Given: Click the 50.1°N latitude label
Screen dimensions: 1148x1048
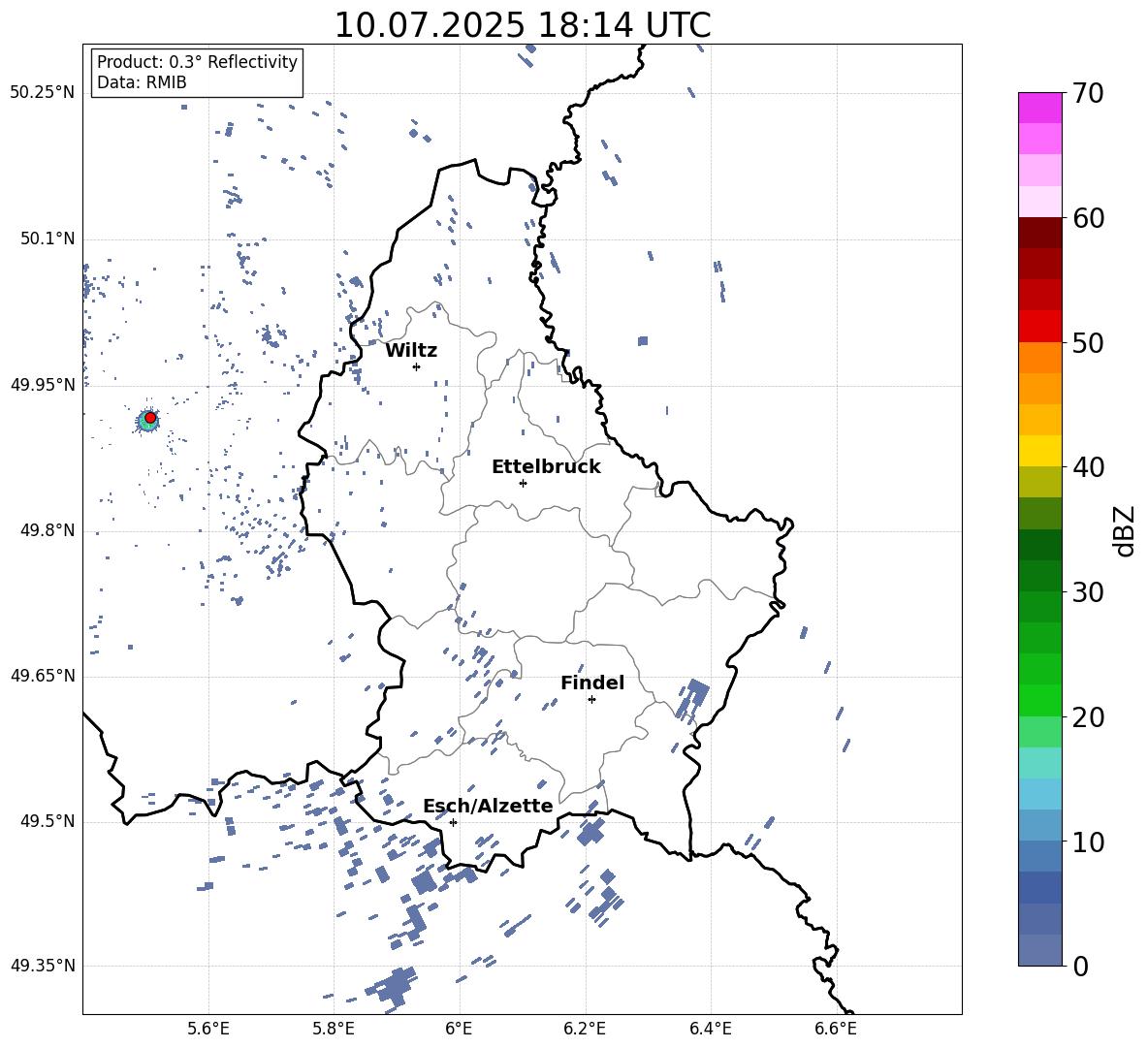Looking at the screenshot, I should pos(48,239).
